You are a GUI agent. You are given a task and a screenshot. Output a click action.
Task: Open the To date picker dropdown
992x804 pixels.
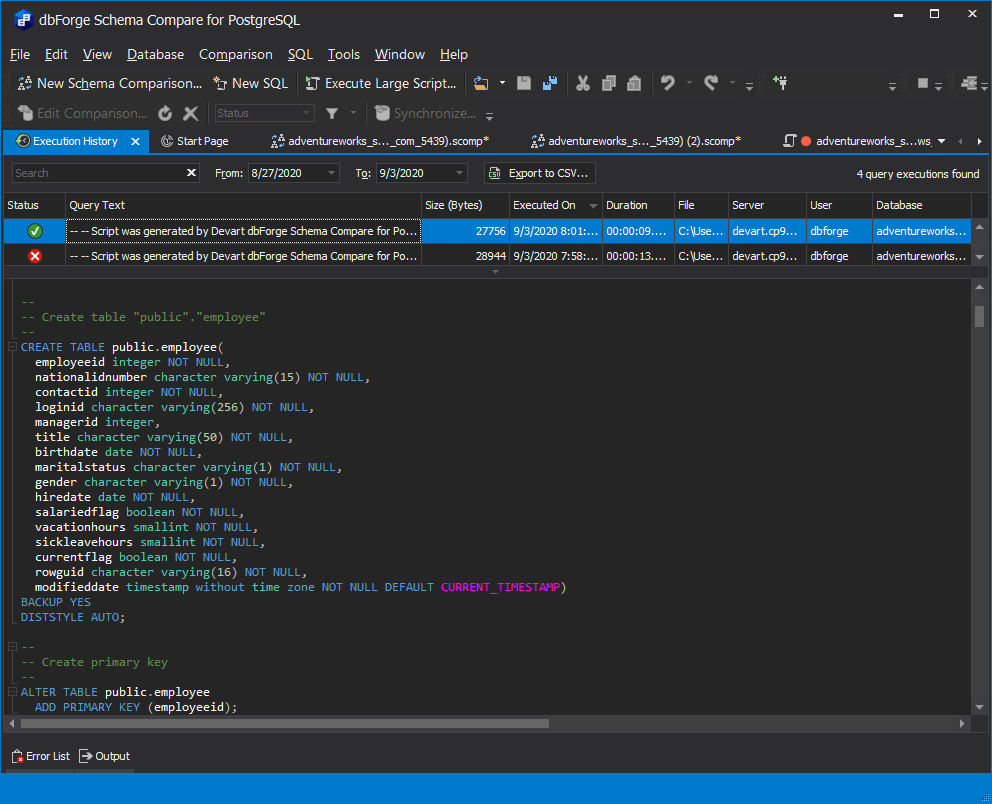coord(459,173)
